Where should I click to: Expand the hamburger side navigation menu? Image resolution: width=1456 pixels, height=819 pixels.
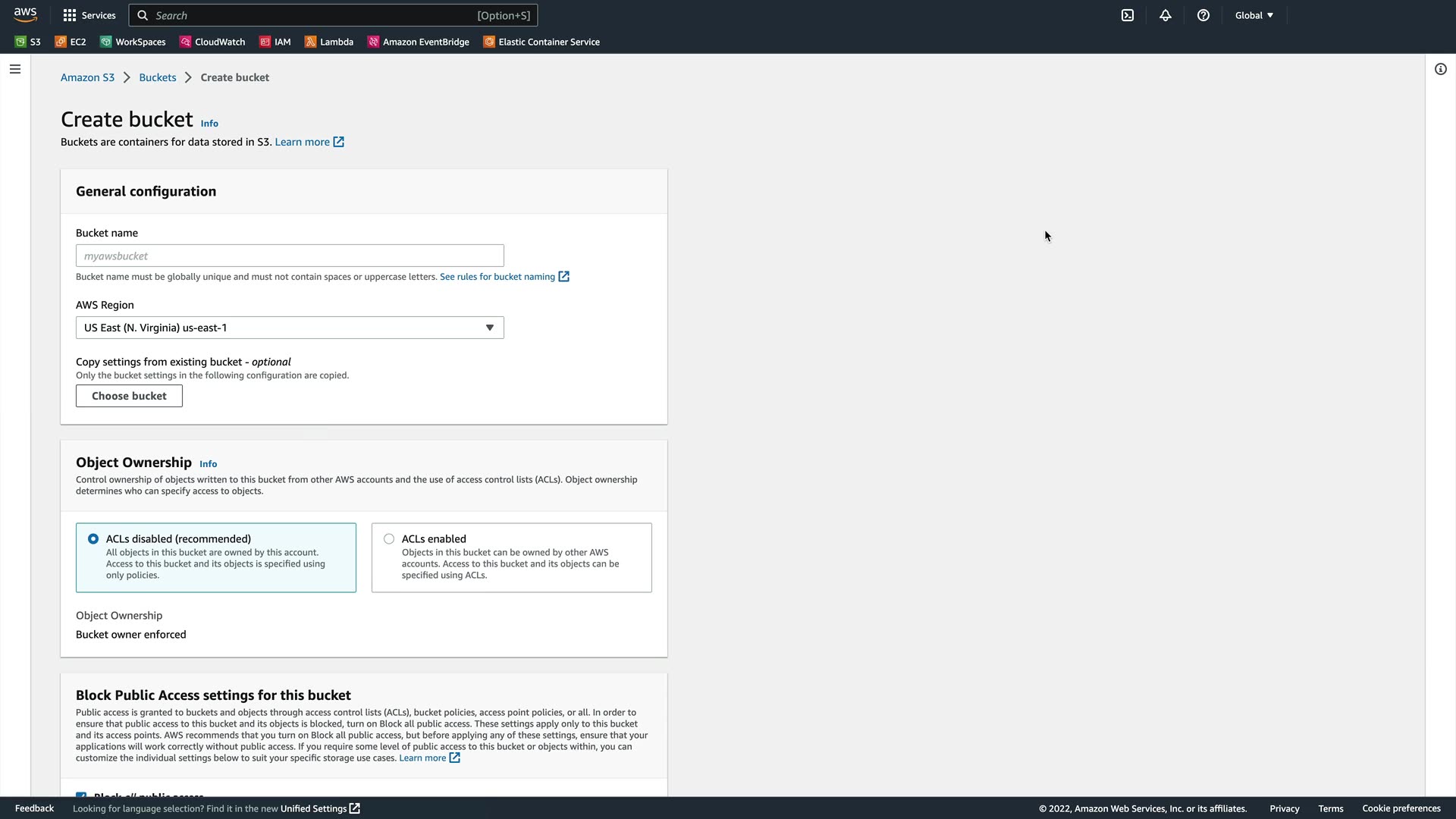click(x=15, y=69)
